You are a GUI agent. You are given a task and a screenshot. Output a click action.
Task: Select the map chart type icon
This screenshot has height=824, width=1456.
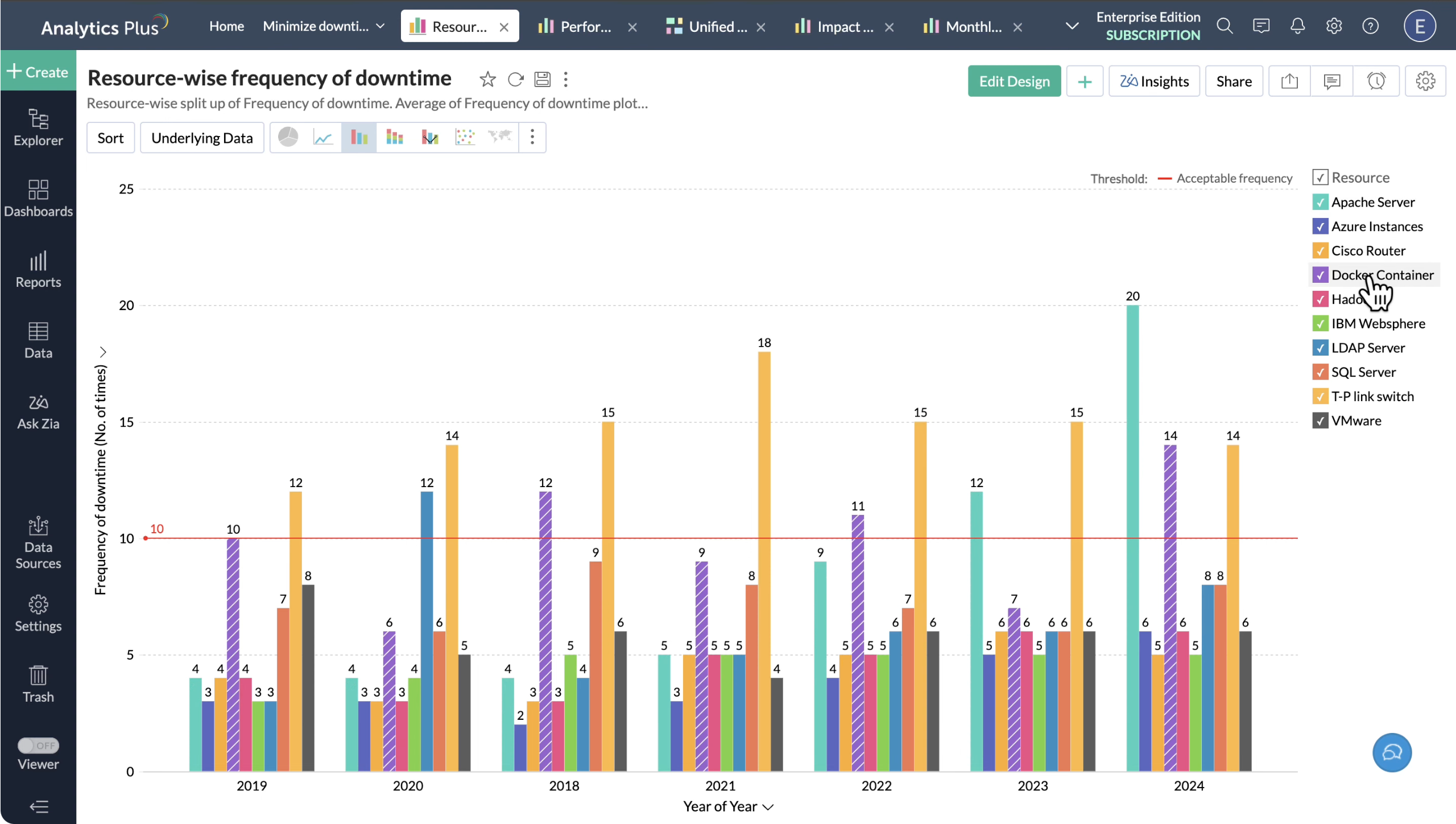(x=500, y=137)
